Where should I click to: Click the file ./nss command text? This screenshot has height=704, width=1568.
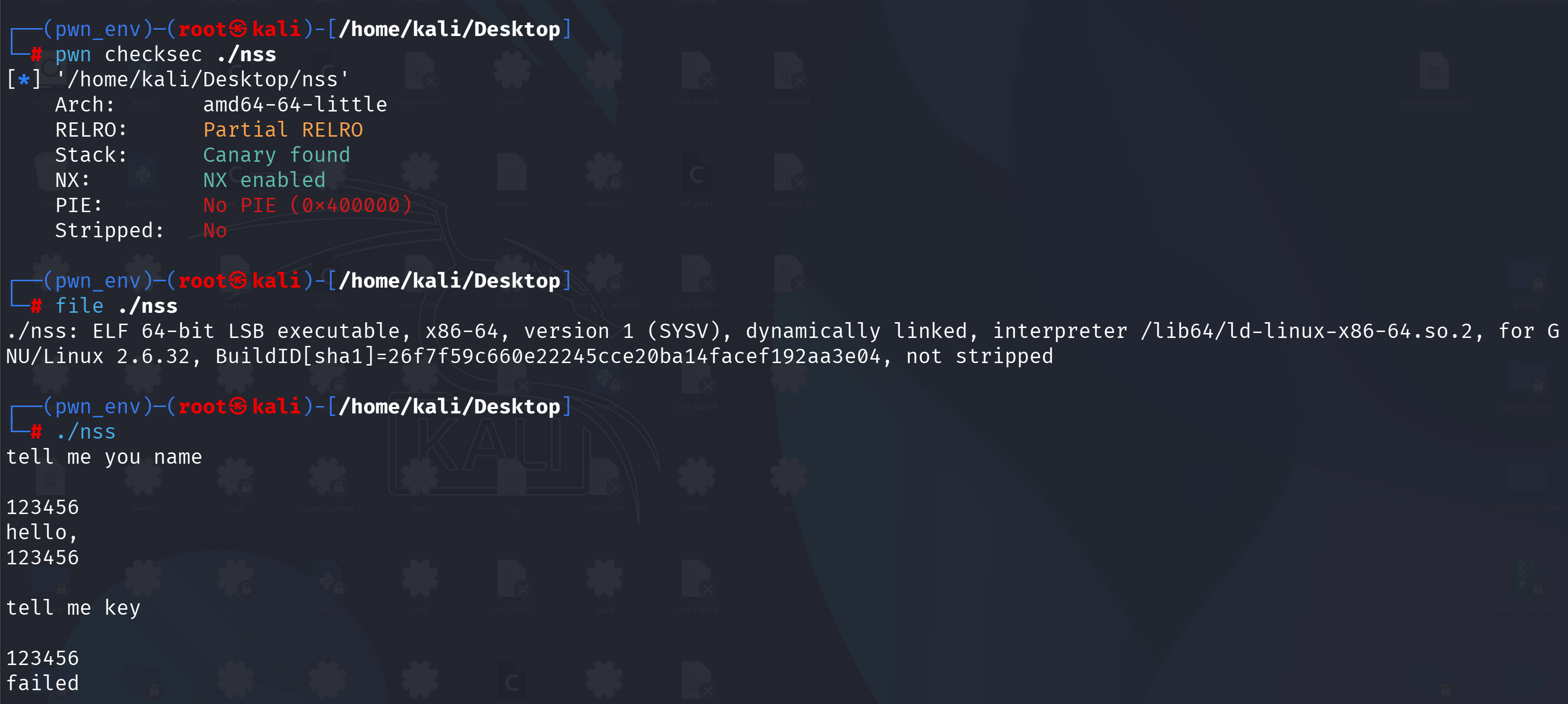coord(116,306)
